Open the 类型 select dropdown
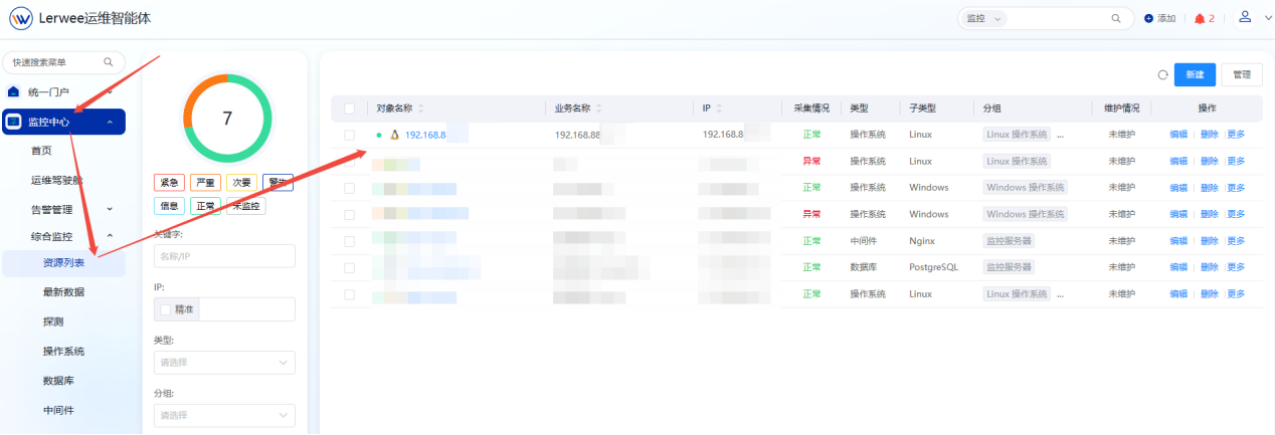 click(224, 362)
